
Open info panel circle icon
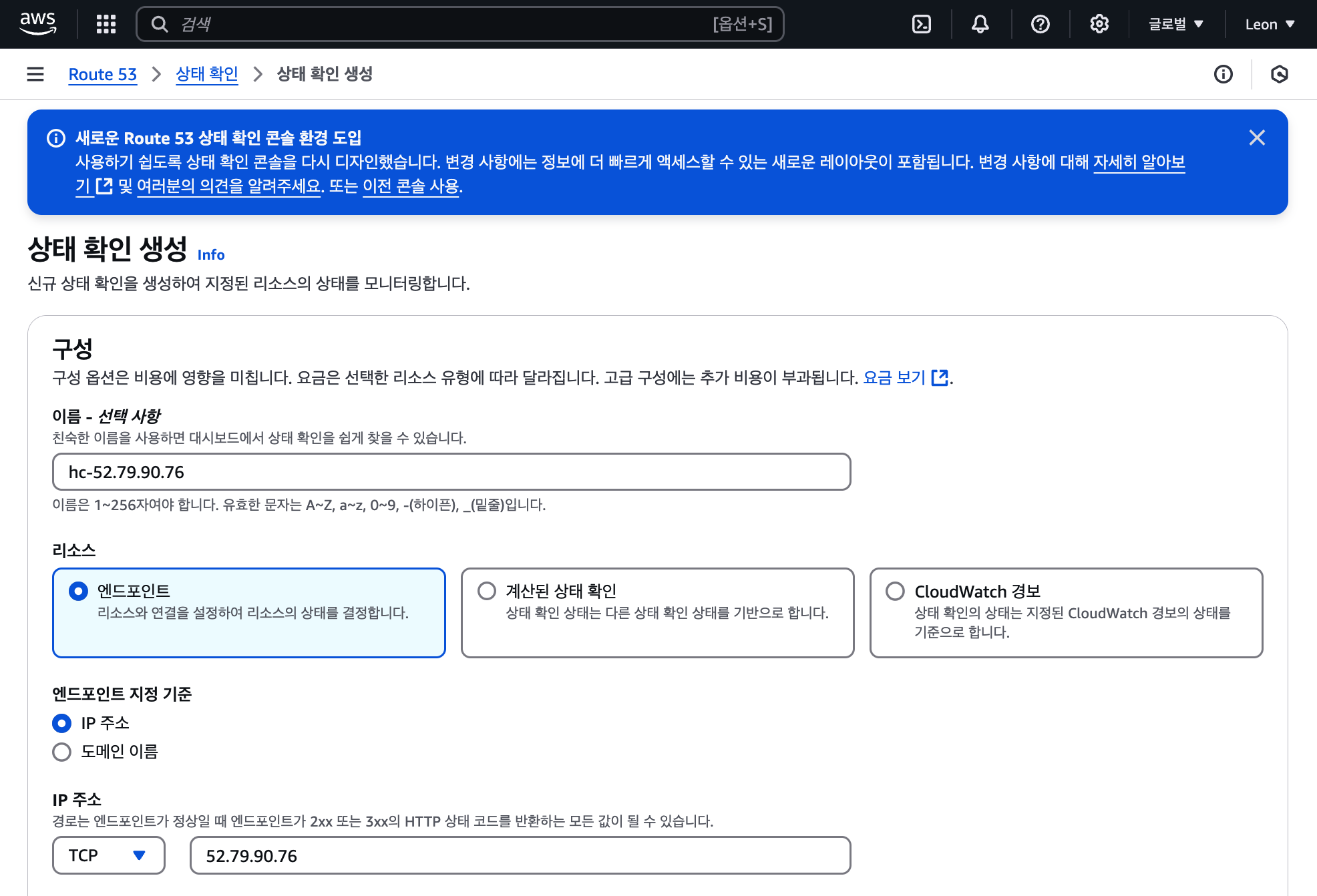[1223, 74]
